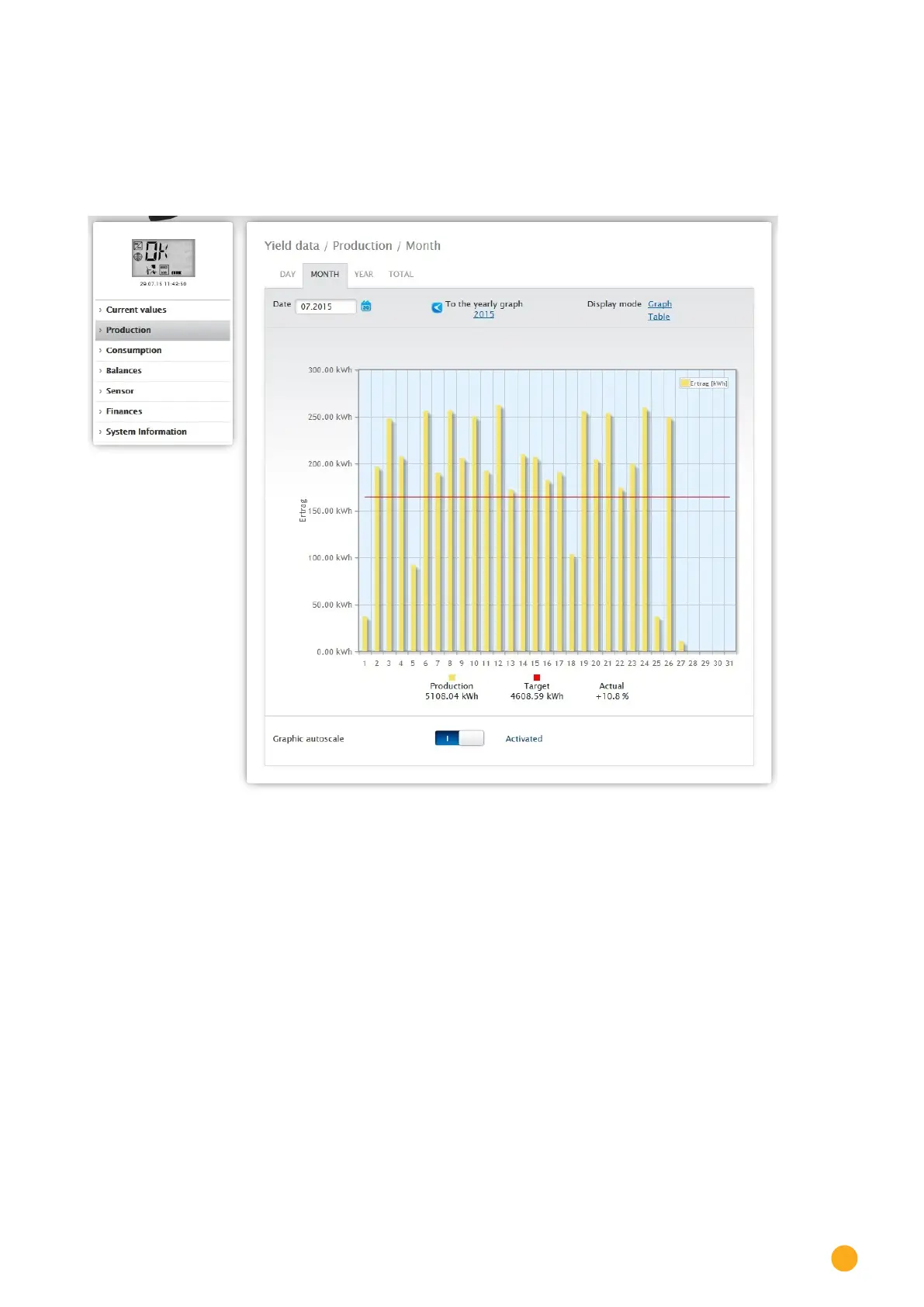Open the Sensor menu item
The image size is (924, 1307).
coord(163,390)
